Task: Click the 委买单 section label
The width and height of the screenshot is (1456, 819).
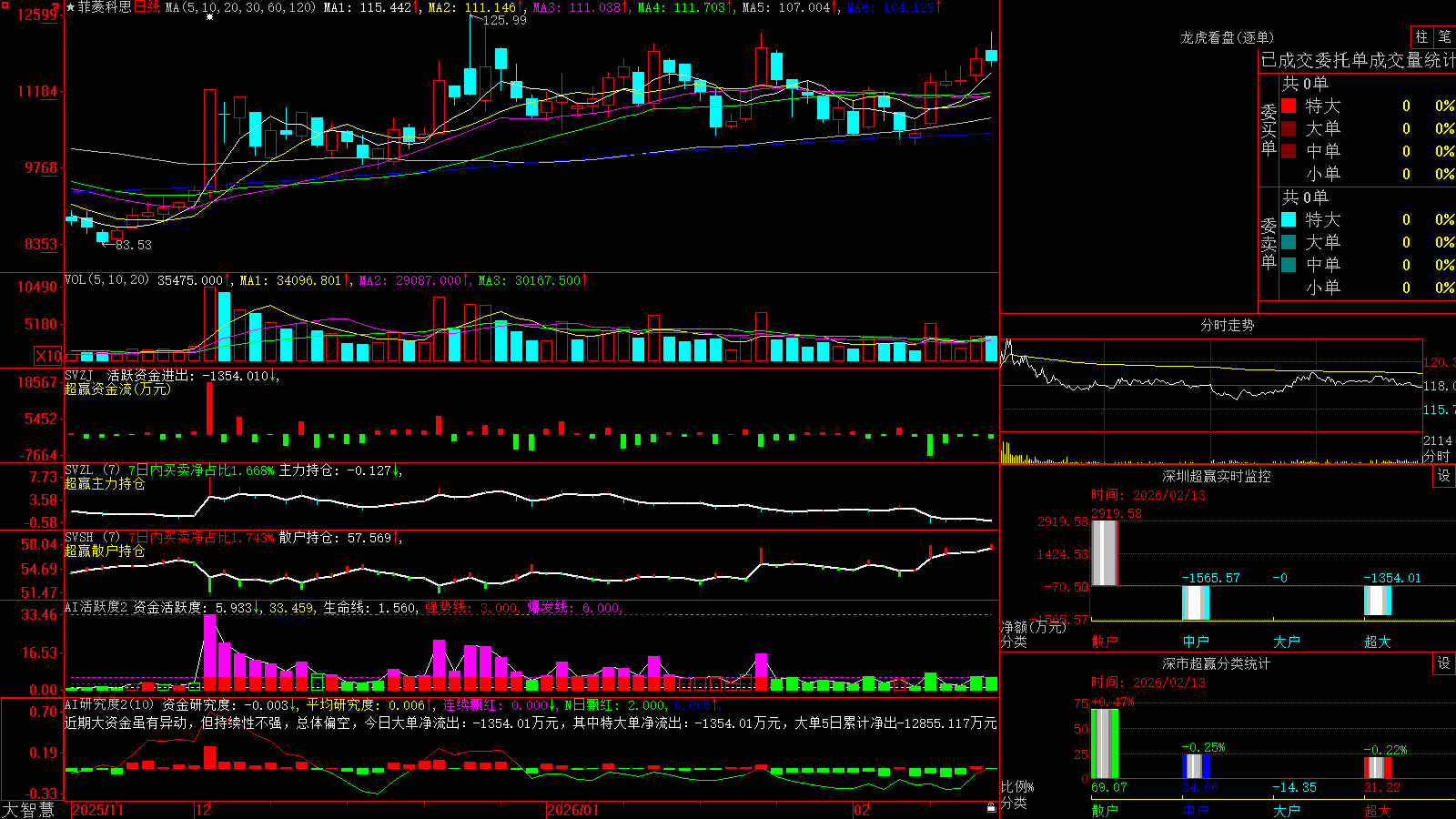Action: click(1269, 129)
